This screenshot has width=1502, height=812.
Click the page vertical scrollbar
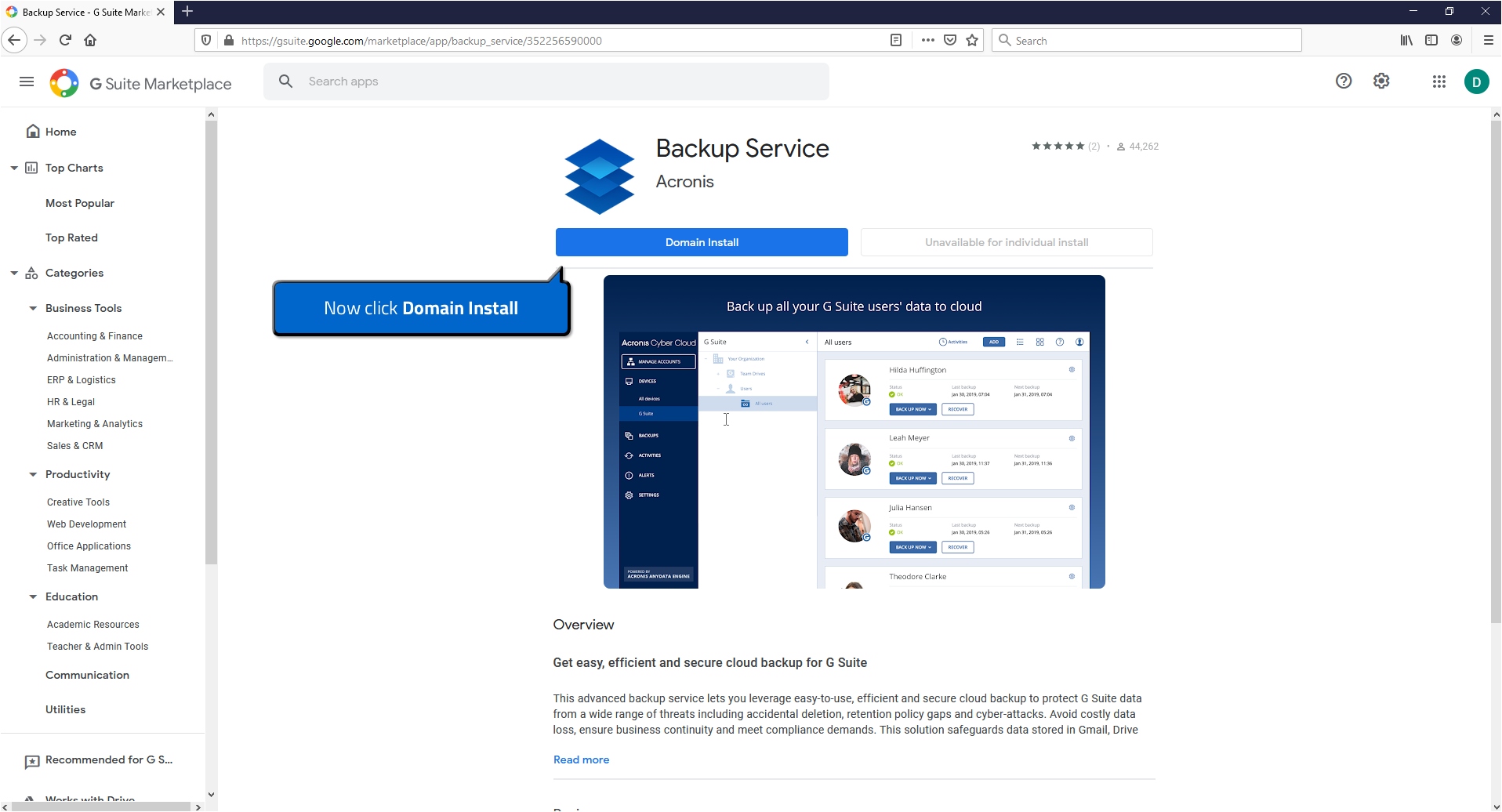point(1496,372)
